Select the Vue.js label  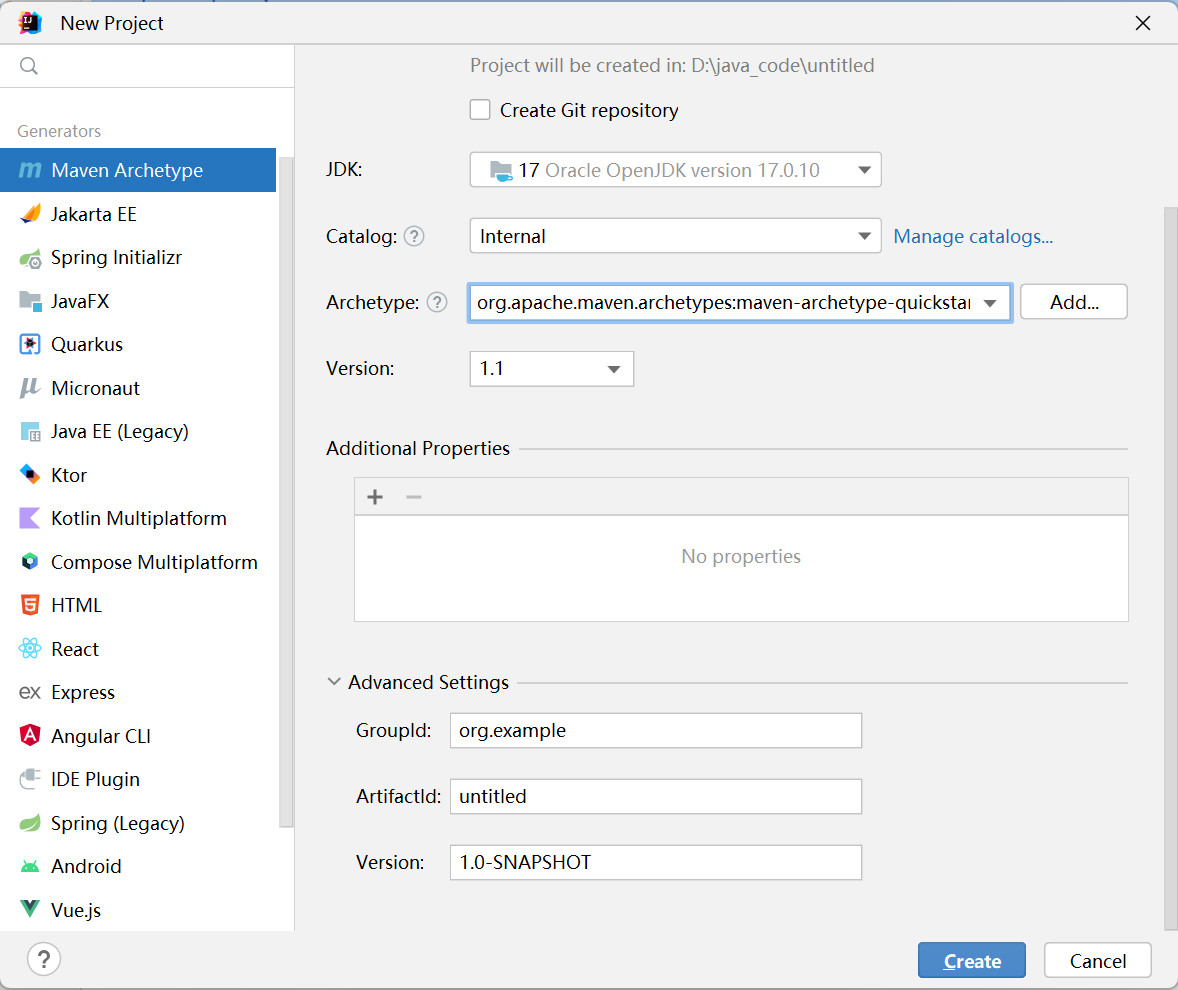click(76, 910)
